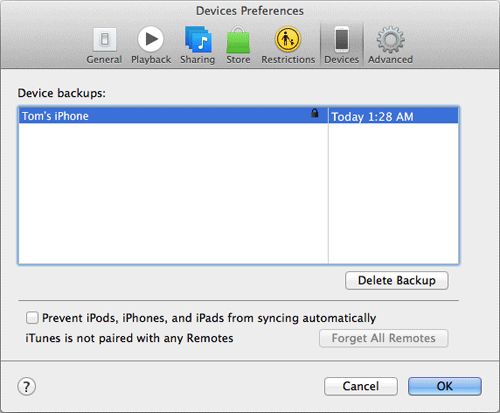Confirm preferences with the OK button
The width and height of the screenshot is (500, 413).
(445, 386)
